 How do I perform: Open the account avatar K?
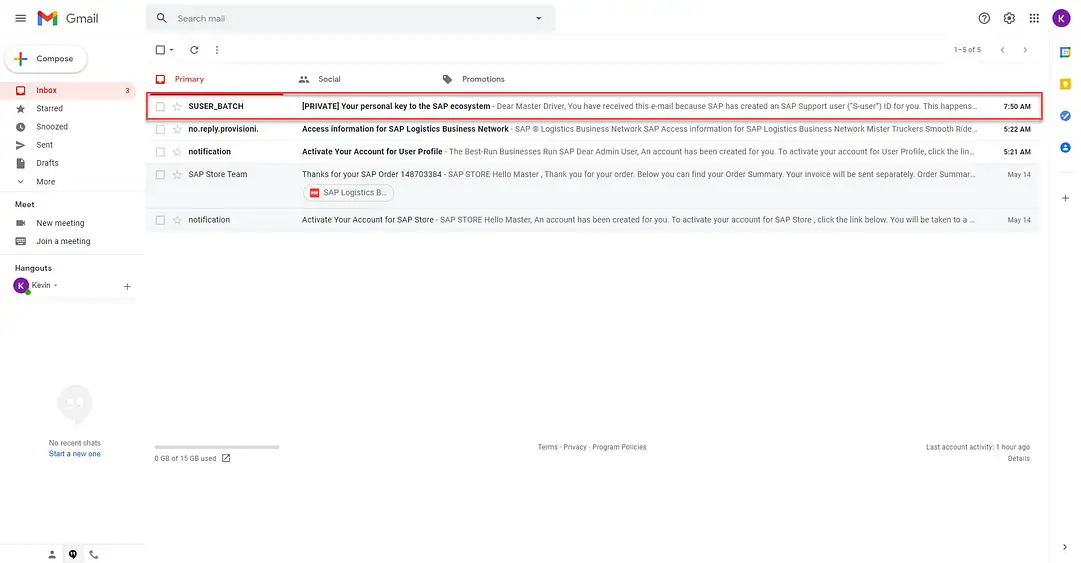coord(1061,19)
